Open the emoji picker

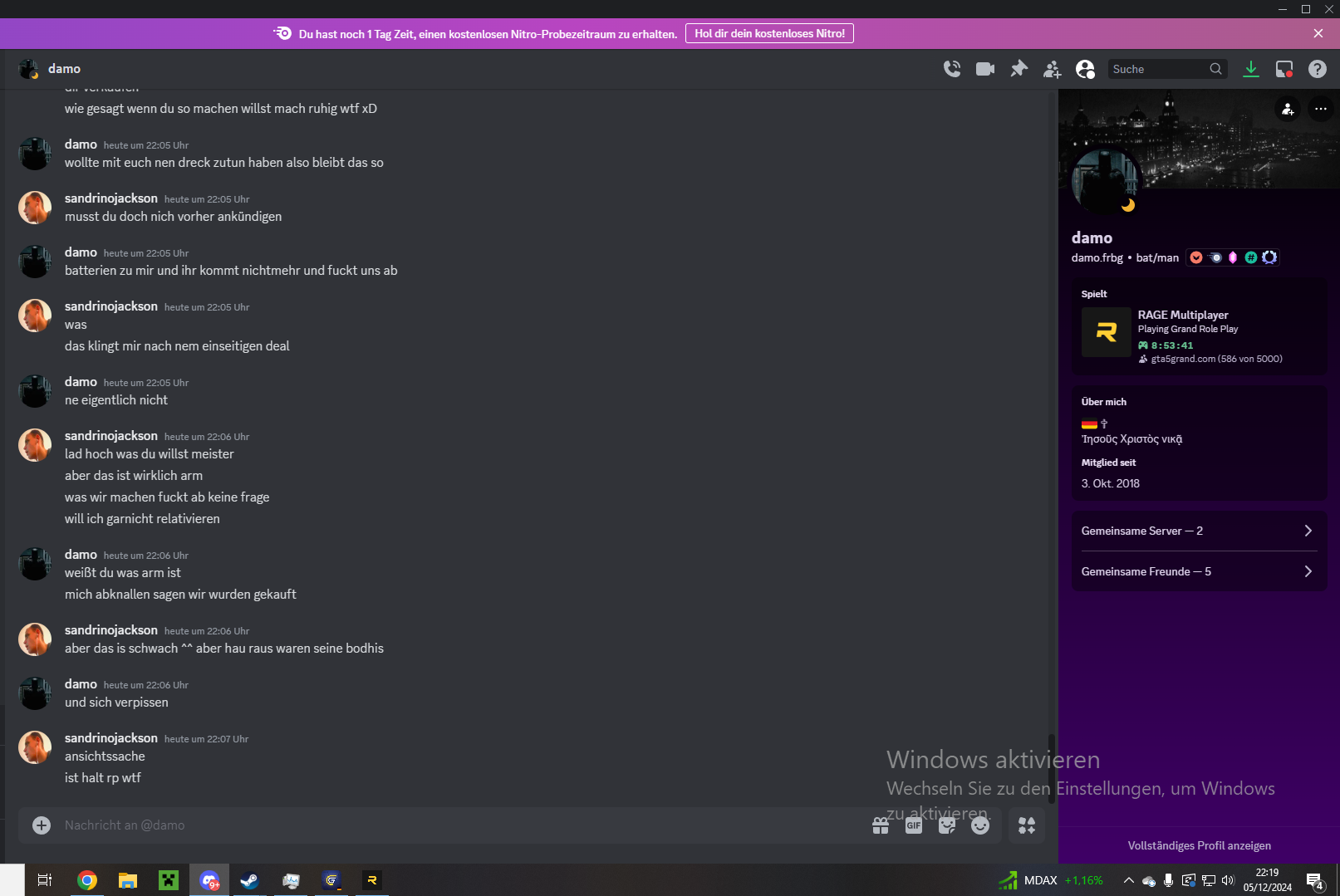980,825
